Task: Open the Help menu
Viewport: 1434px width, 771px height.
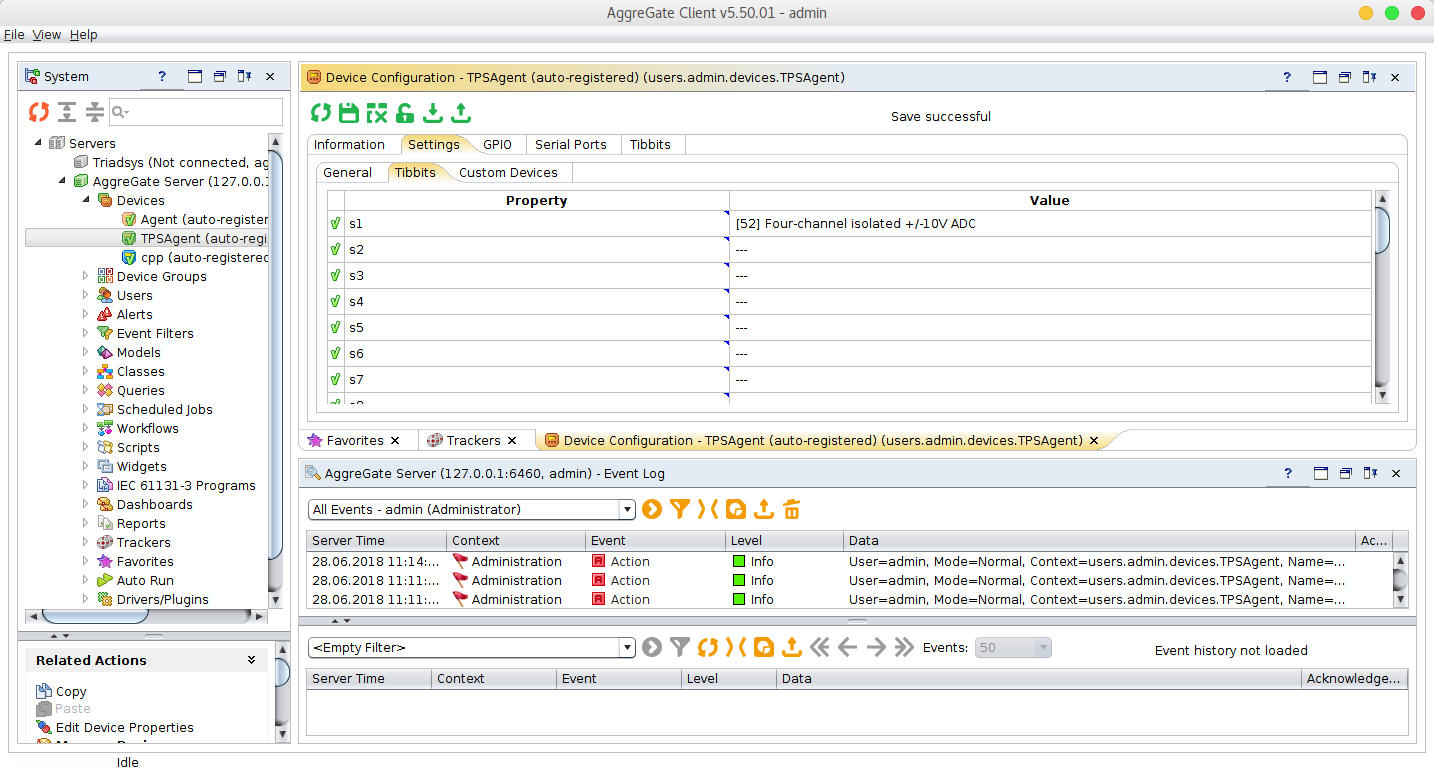Action: click(x=84, y=34)
